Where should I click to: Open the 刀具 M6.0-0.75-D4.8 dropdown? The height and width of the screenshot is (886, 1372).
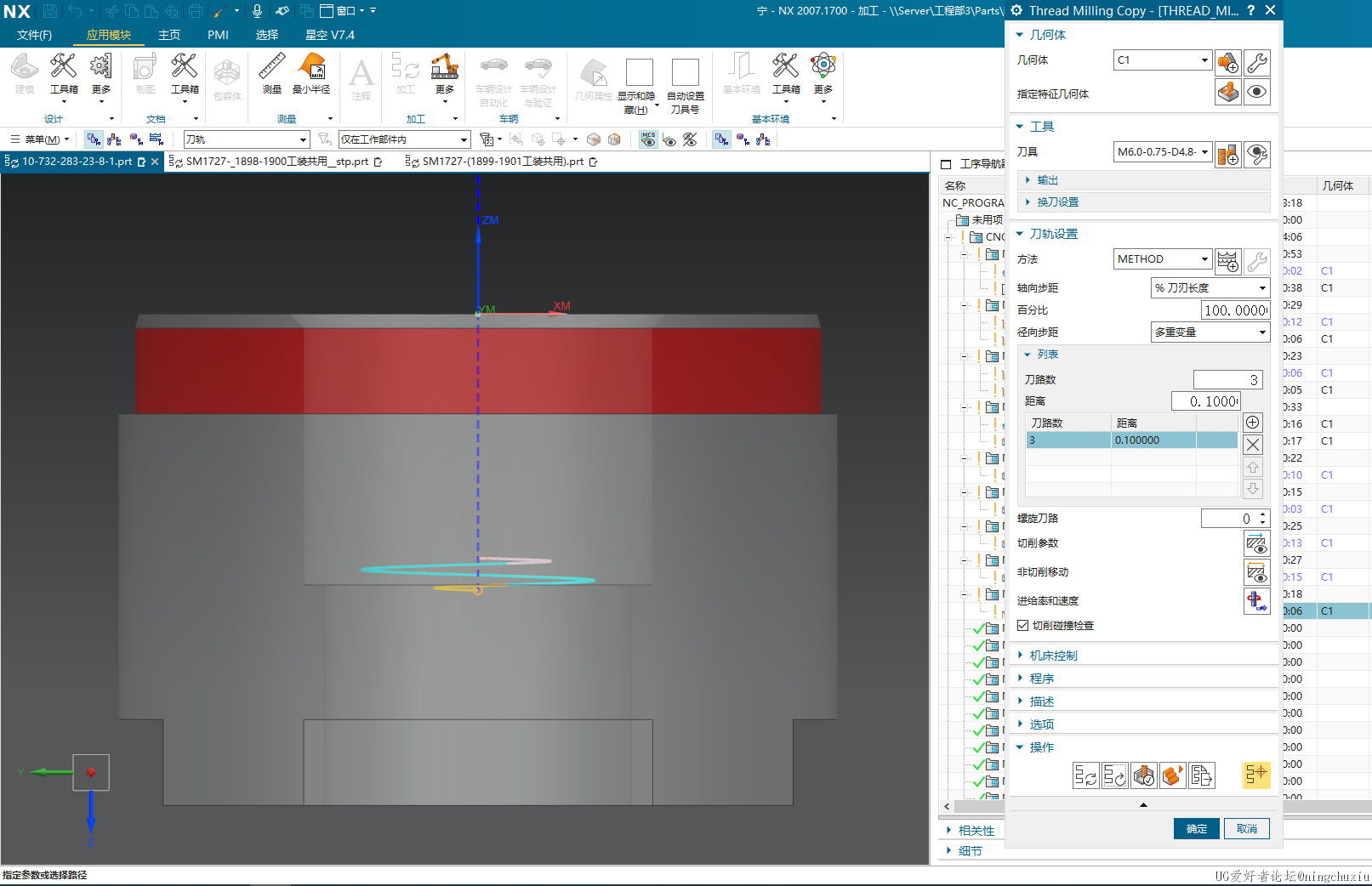point(1162,152)
